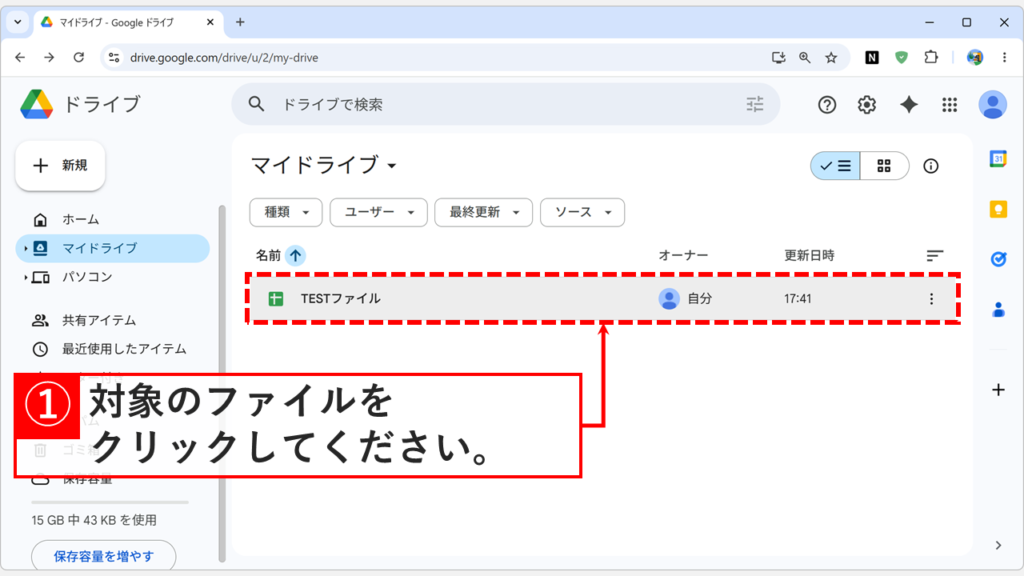Go back to previous page
Viewport: 1024px width, 576px height.
[x=20, y=57]
